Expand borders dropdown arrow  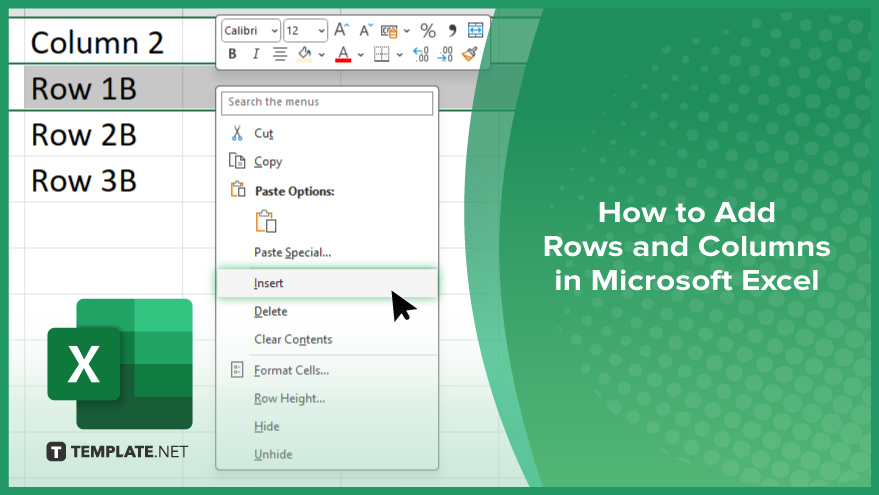point(399,55)
